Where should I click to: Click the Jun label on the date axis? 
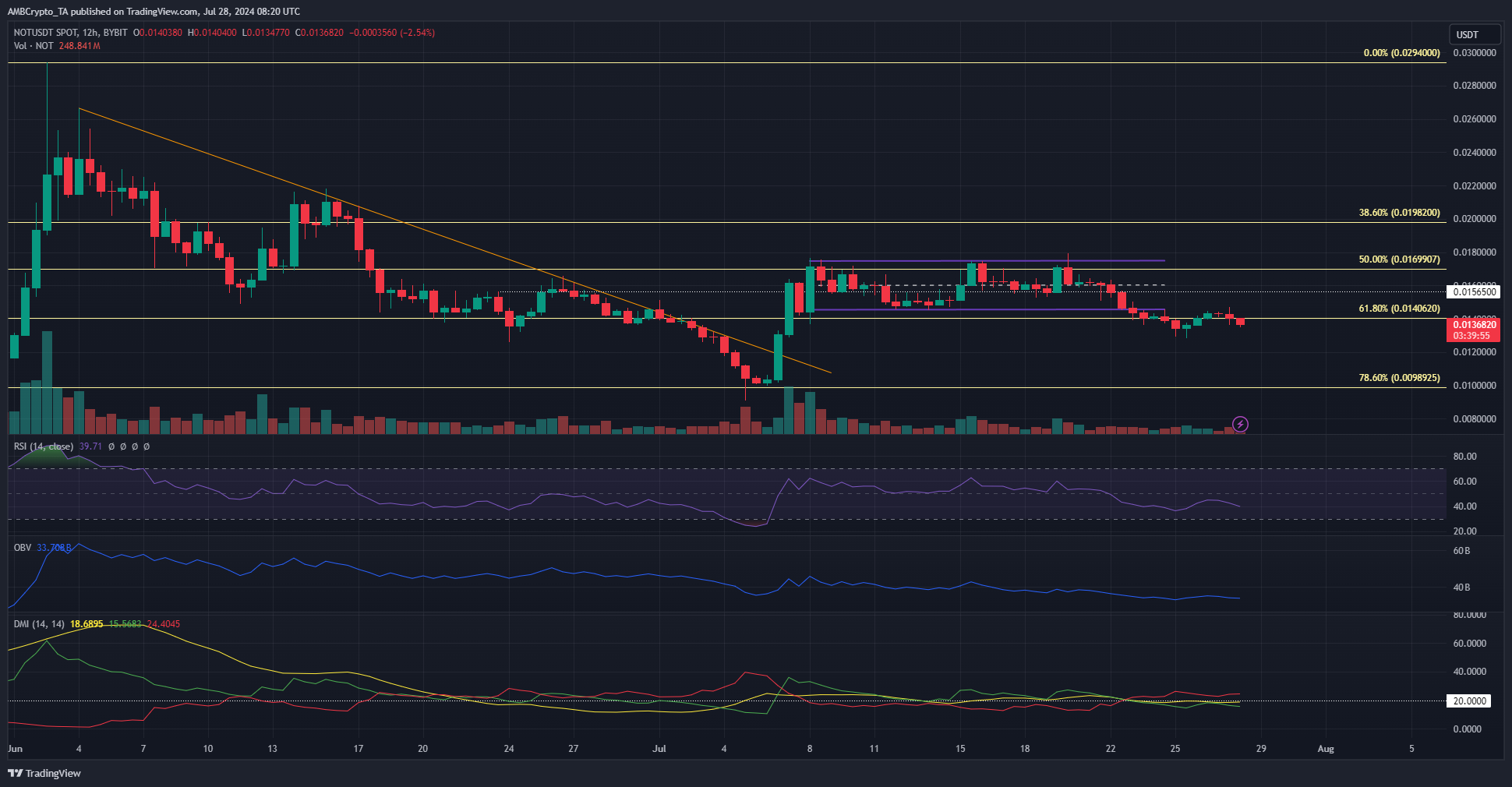click(x=15, y=749)
